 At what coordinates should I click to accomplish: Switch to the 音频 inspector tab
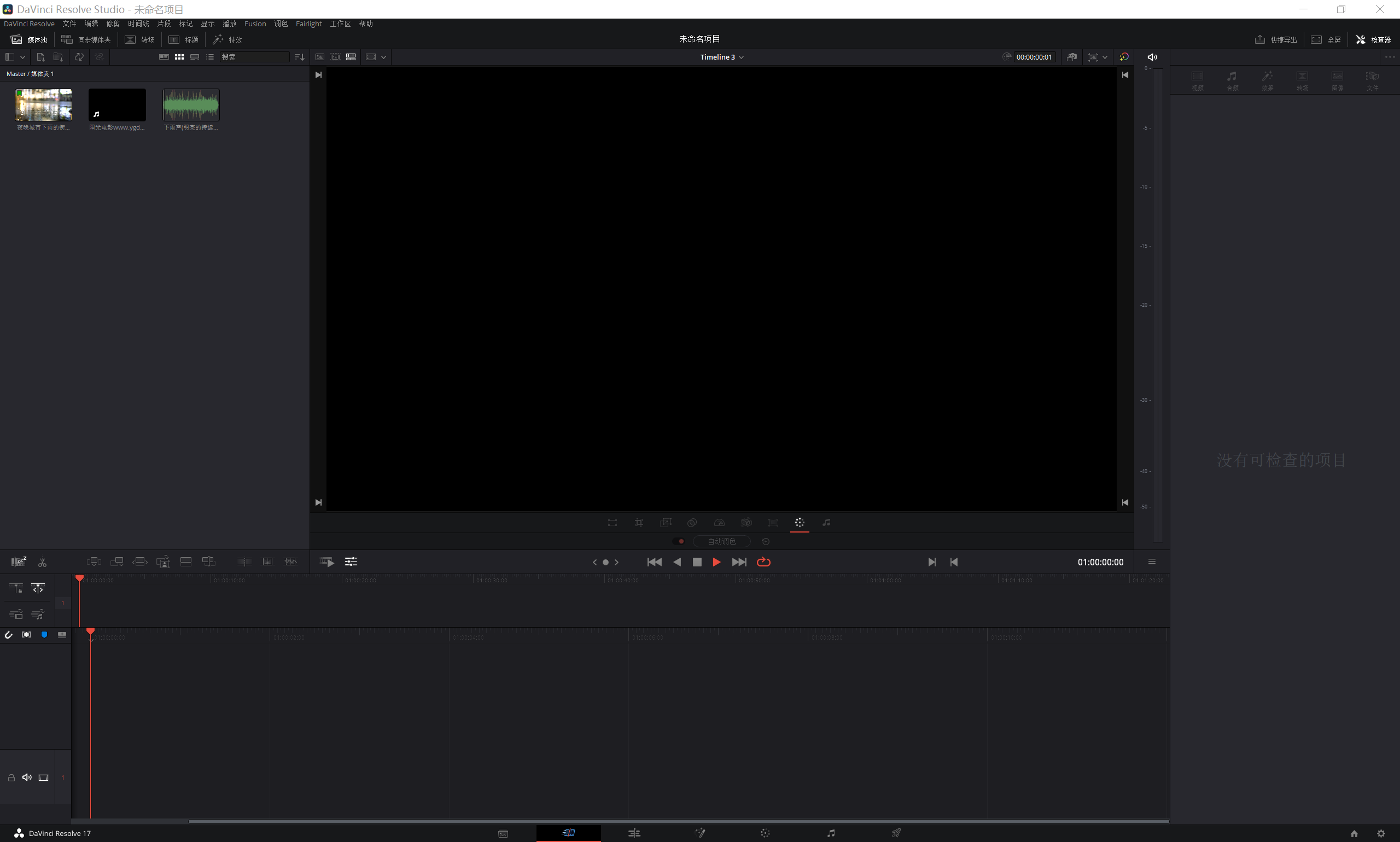(1233, 80)
